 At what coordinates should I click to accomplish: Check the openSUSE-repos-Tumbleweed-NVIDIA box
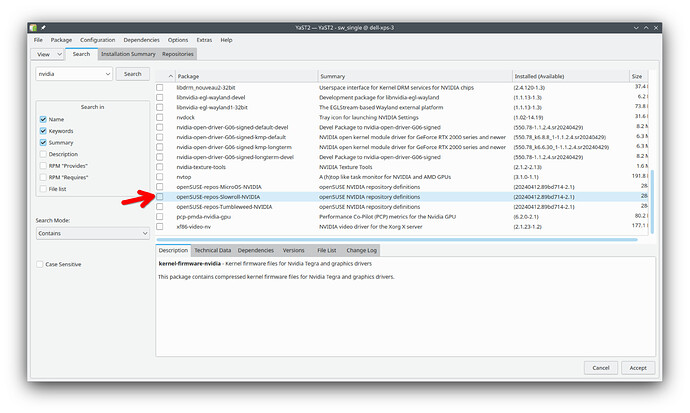pos(160,207)
